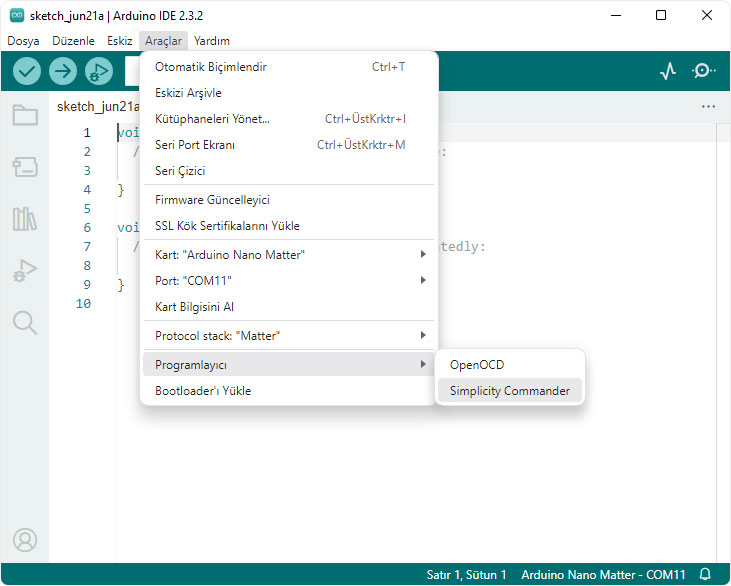Select Kart Bilgisini Al

tap(289, 307)
